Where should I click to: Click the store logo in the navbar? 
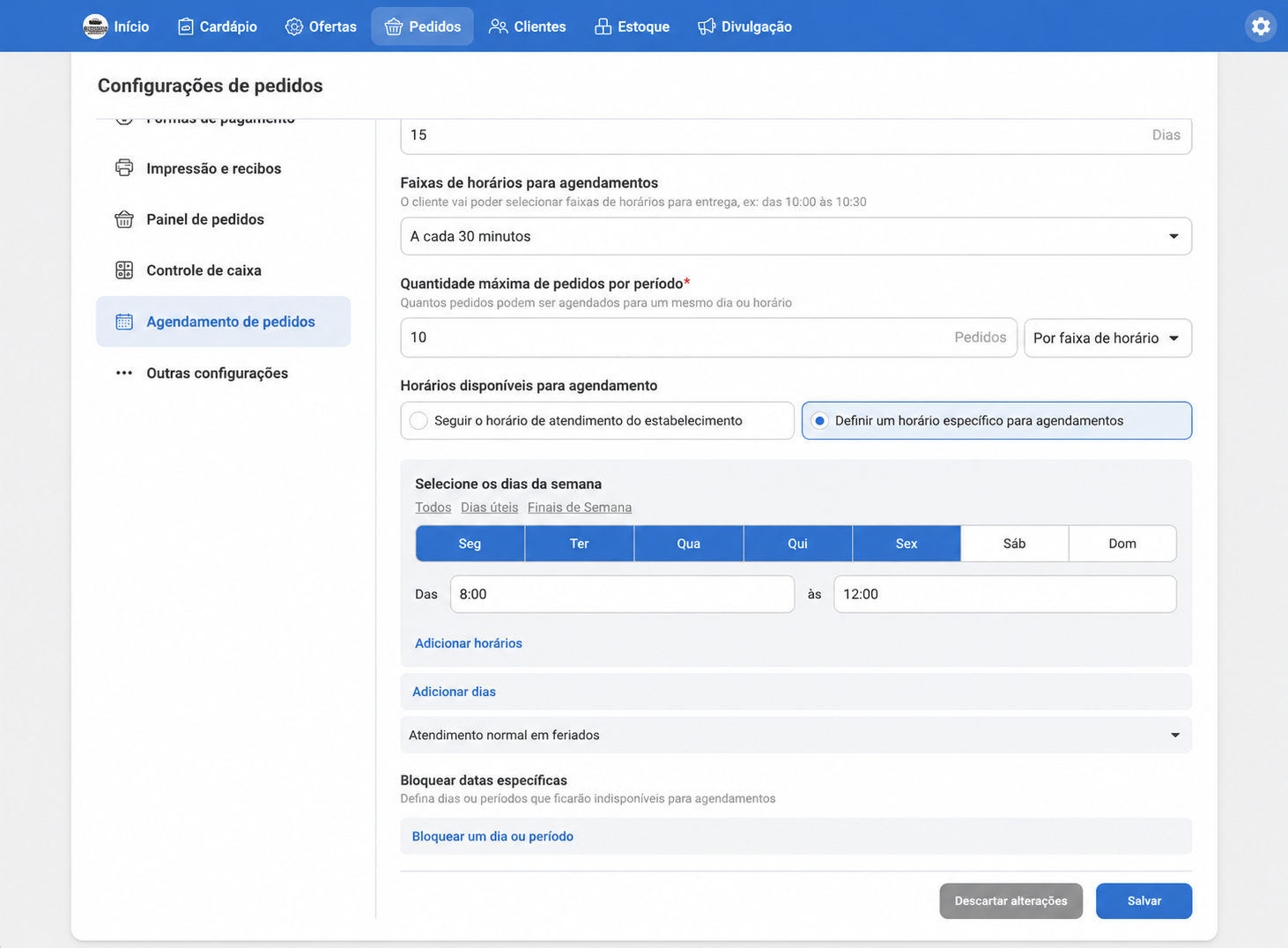pos(95,26)
